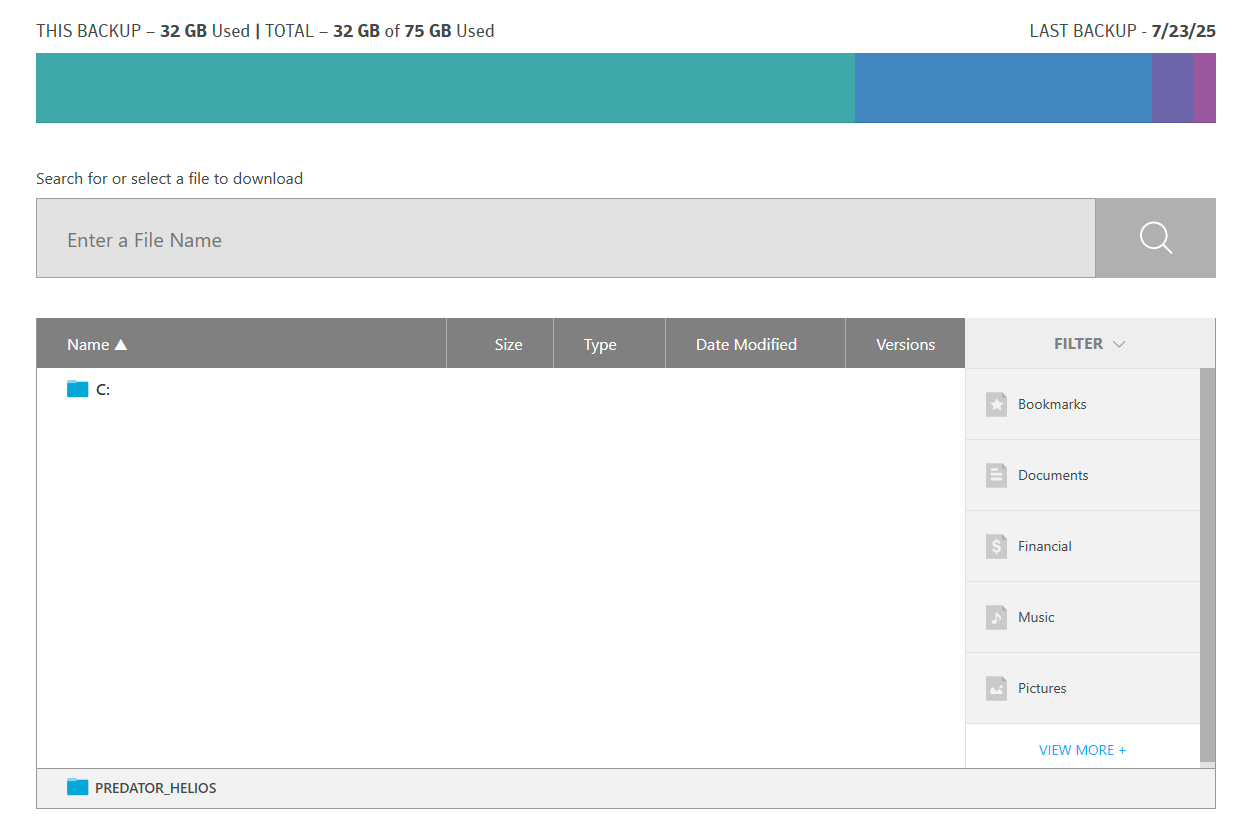Collapse the FILTER dropdown chevron
The height and width of the screenshot is (835, 1239).
[1119, 344]
